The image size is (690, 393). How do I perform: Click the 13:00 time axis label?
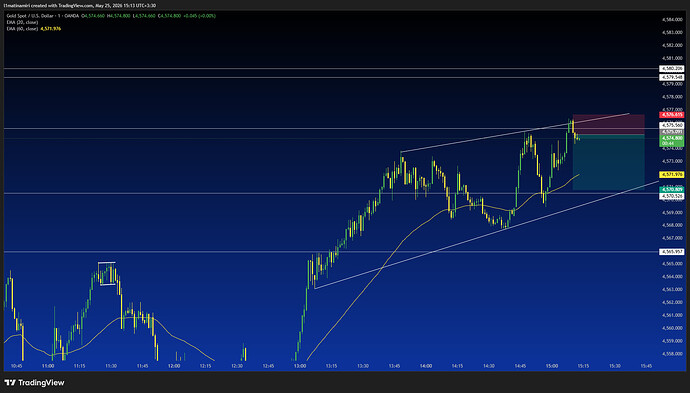point(300,366)
